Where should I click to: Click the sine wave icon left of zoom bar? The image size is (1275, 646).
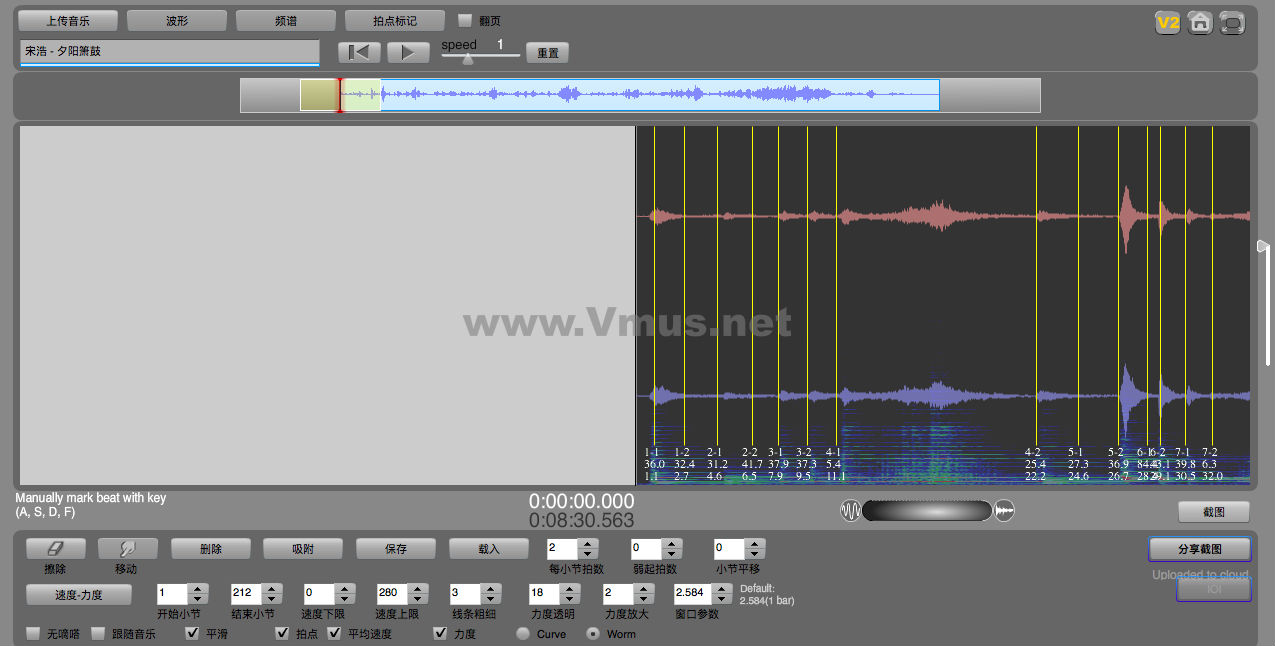(850, 511)
